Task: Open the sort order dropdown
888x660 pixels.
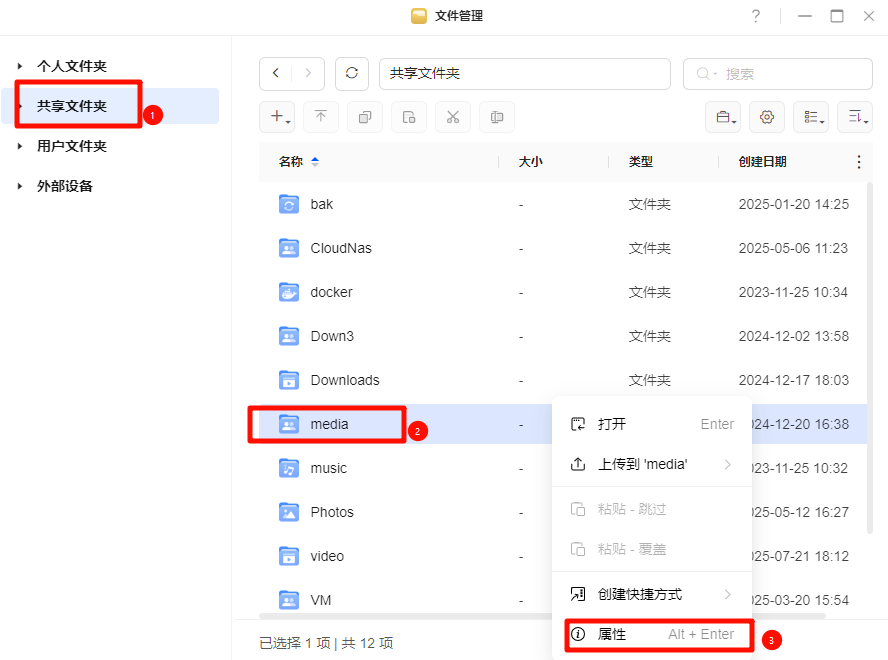Action: 854,117
